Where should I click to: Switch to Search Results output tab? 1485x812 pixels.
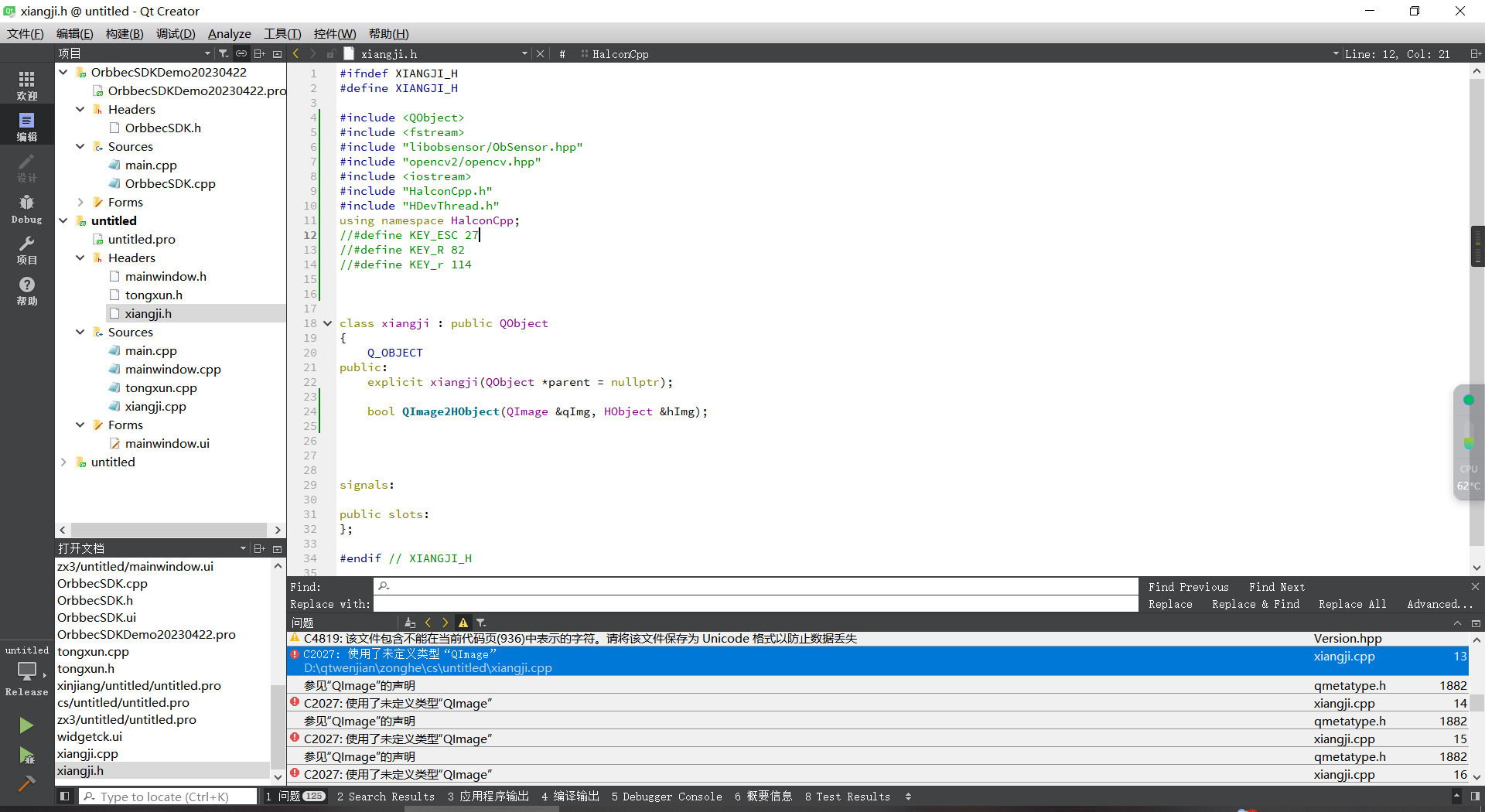pos(386,796)
